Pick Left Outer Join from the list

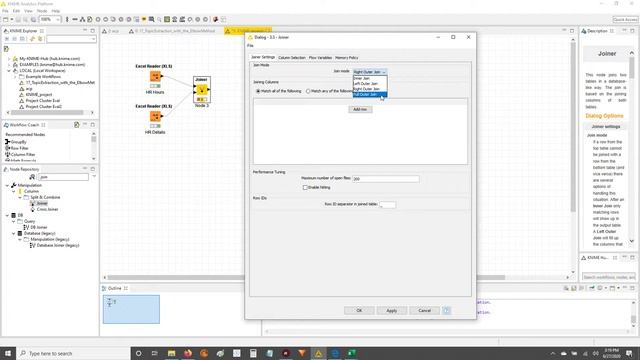pyautogui.click(x=370, y=84)
